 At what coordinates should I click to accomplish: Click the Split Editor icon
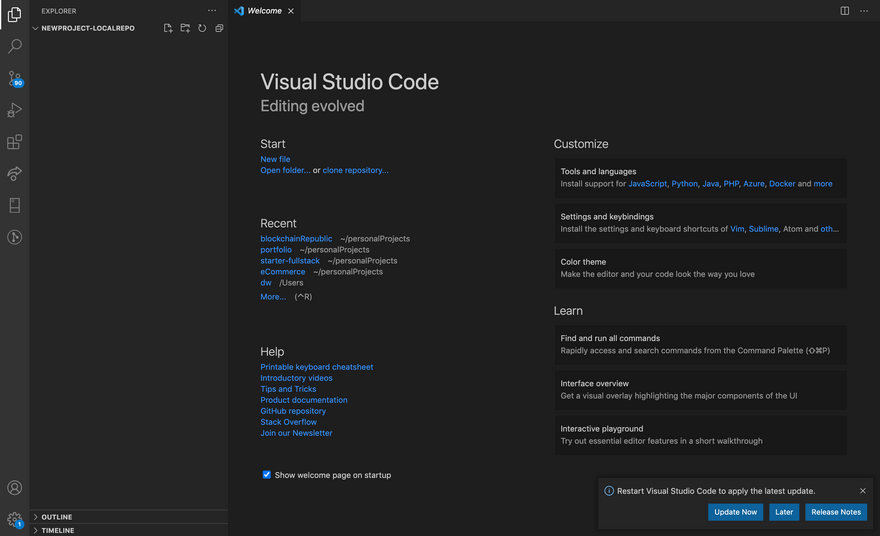tap(845, 11)
